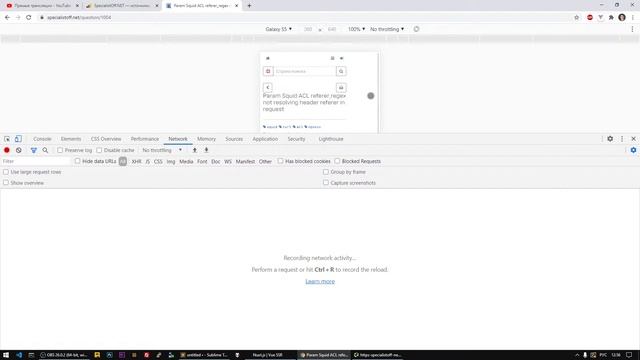
Task: Open Galaxy S5 device dropdown
Action: coord(278,29)
